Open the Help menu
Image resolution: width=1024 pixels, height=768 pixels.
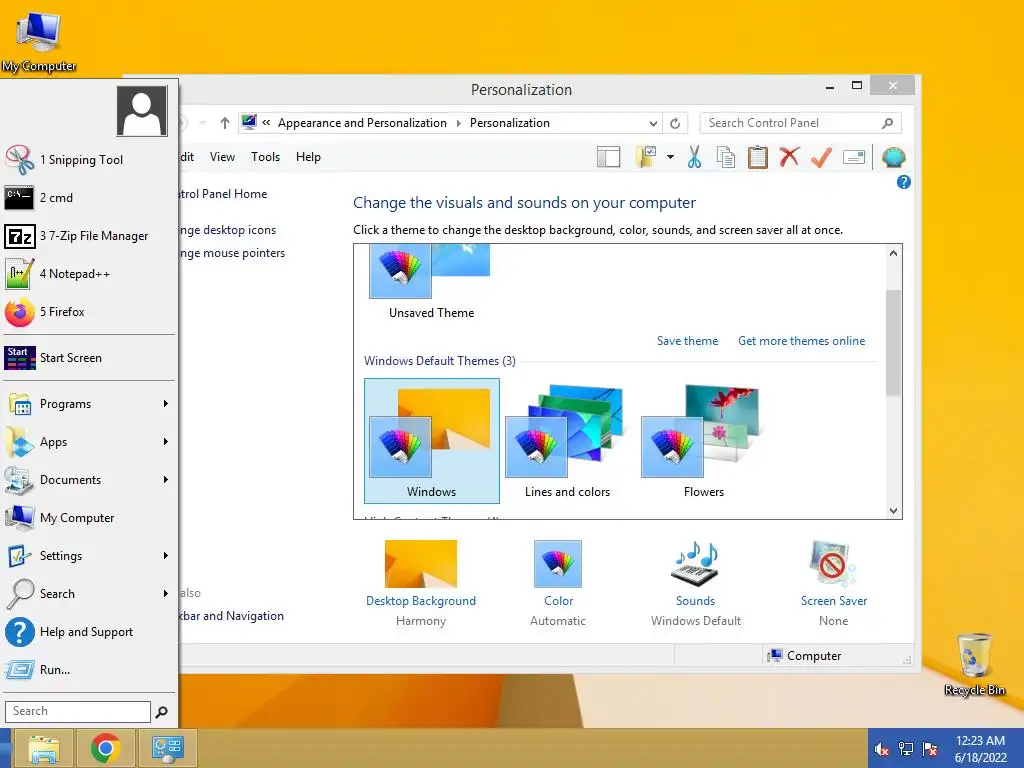click(x=308, y=157)
